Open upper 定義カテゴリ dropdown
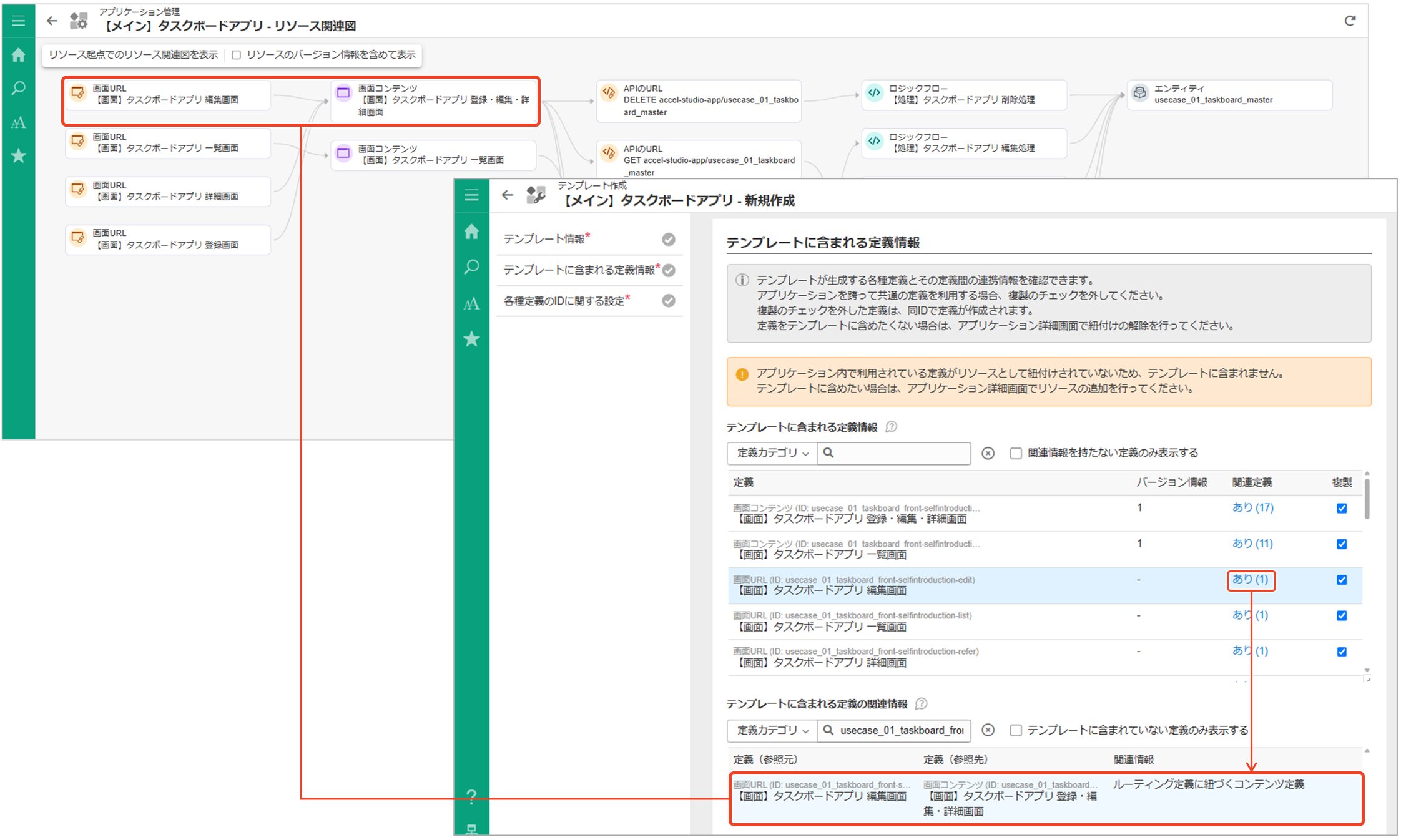1401x840 pixels. coord(772,453)
